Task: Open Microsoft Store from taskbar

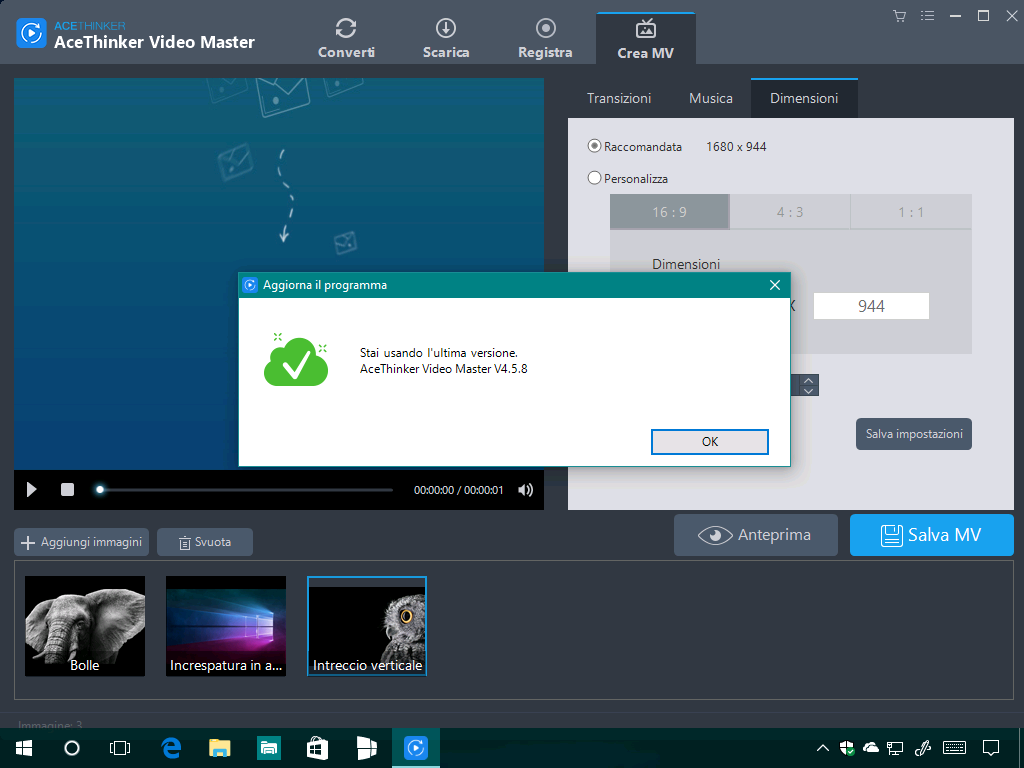Action: coord(317,748)
